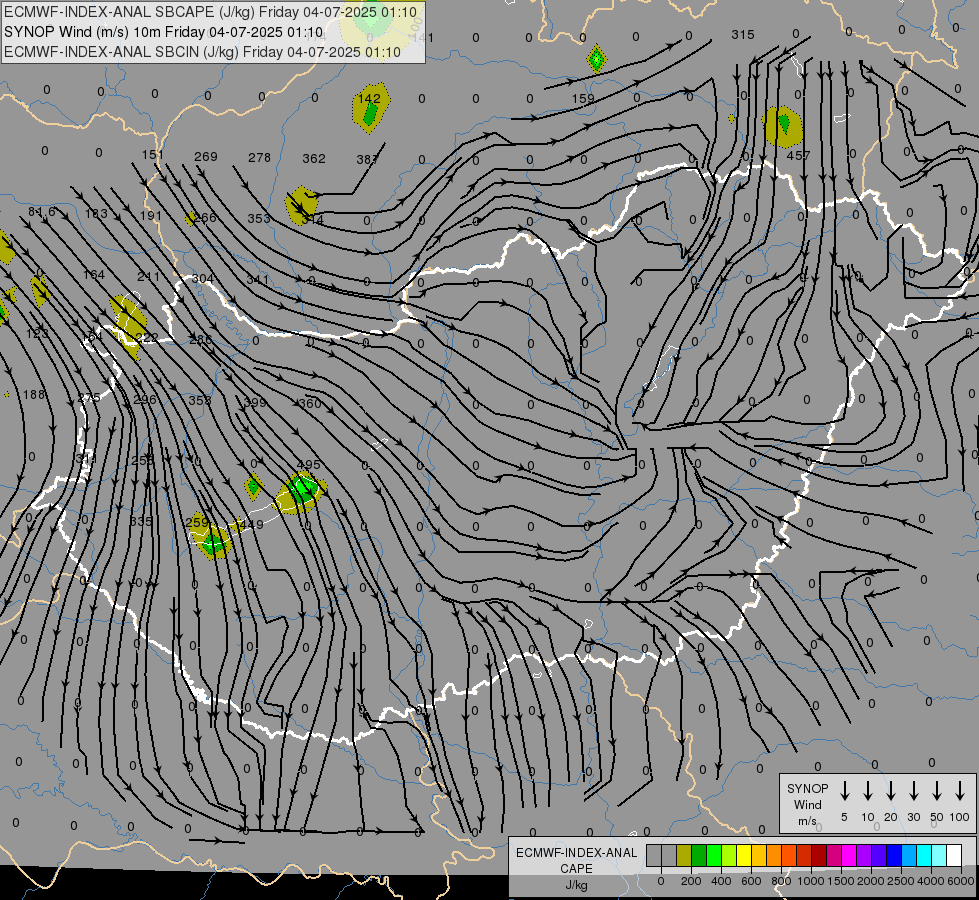
Task: Click the 457 CAPE value on map
Action: tap(799, 156)
